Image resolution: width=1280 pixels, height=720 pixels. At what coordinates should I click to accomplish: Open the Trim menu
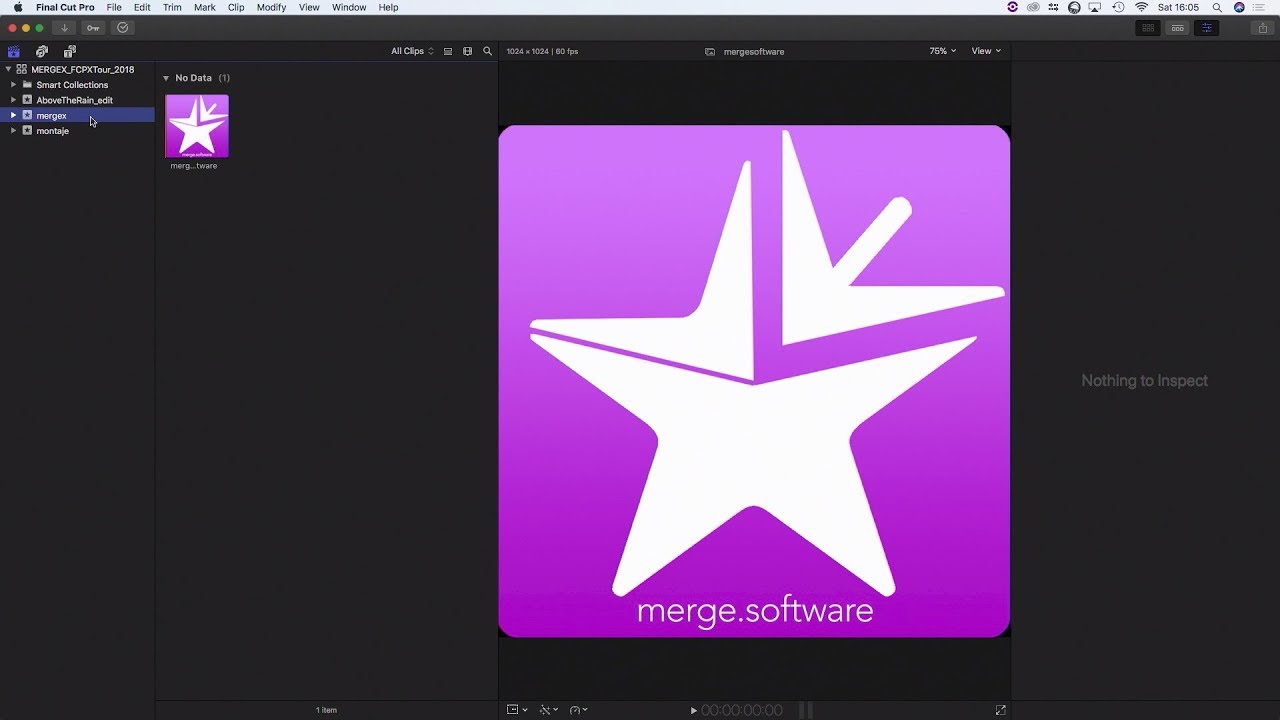172,7
